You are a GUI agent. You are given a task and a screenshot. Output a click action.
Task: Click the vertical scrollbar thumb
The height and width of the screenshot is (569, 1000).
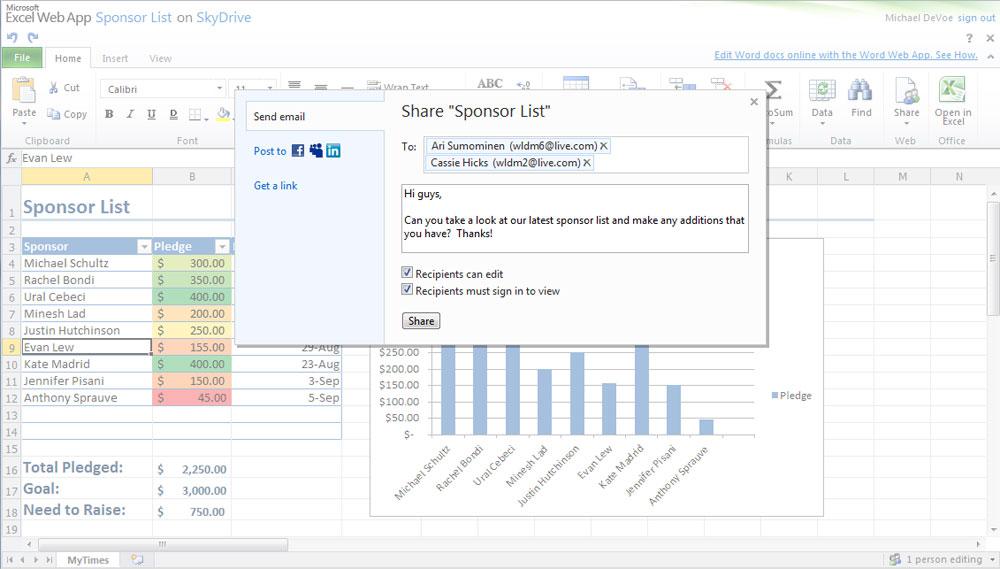[x=993, y=258]
